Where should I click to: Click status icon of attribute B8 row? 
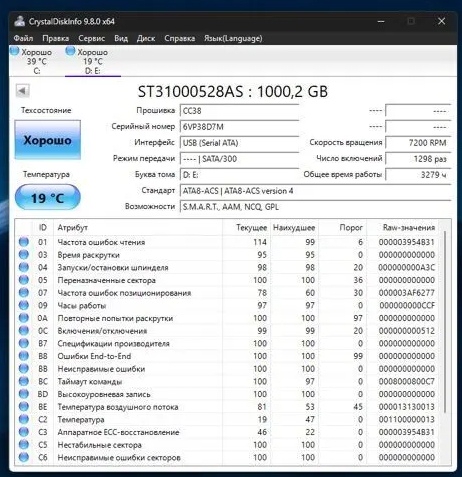24,356
